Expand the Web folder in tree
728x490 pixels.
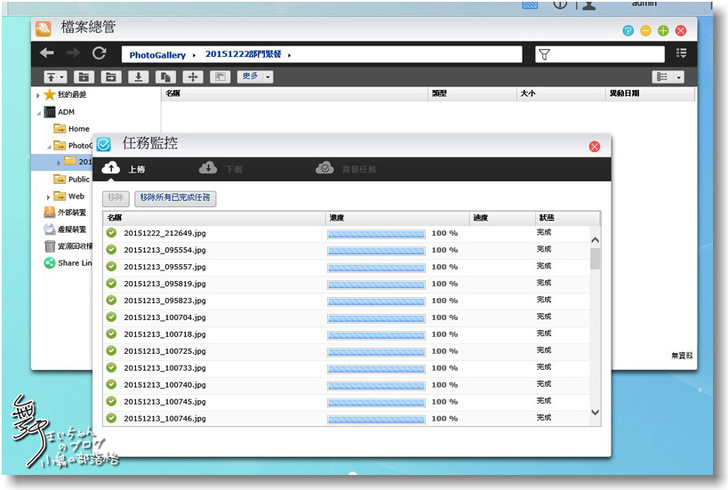coord(49,196)
